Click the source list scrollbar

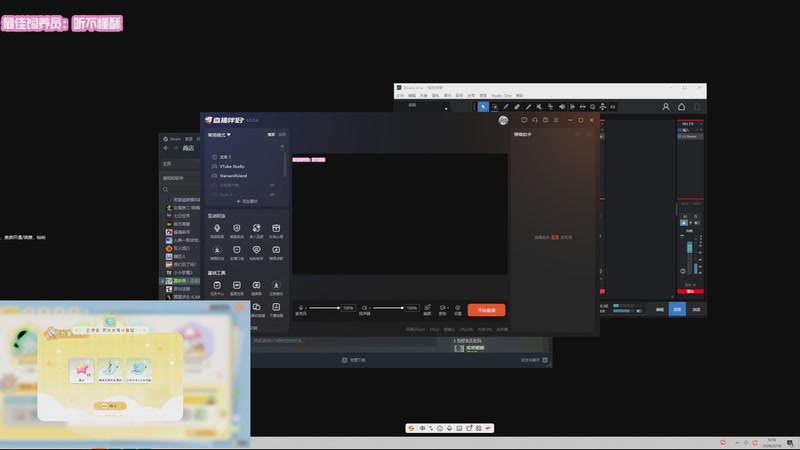(285, 164)
